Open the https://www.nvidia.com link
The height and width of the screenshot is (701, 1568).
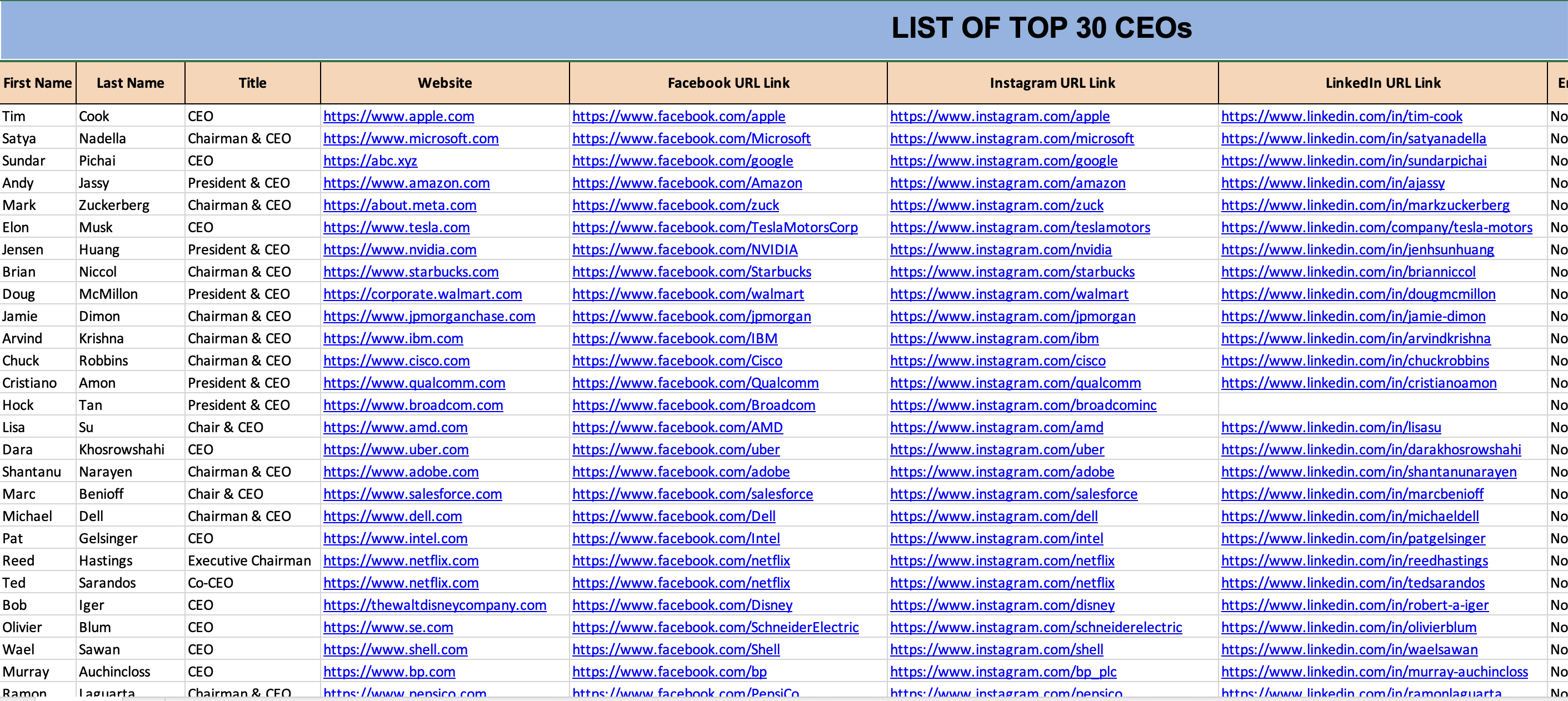[x=400, y=249]
